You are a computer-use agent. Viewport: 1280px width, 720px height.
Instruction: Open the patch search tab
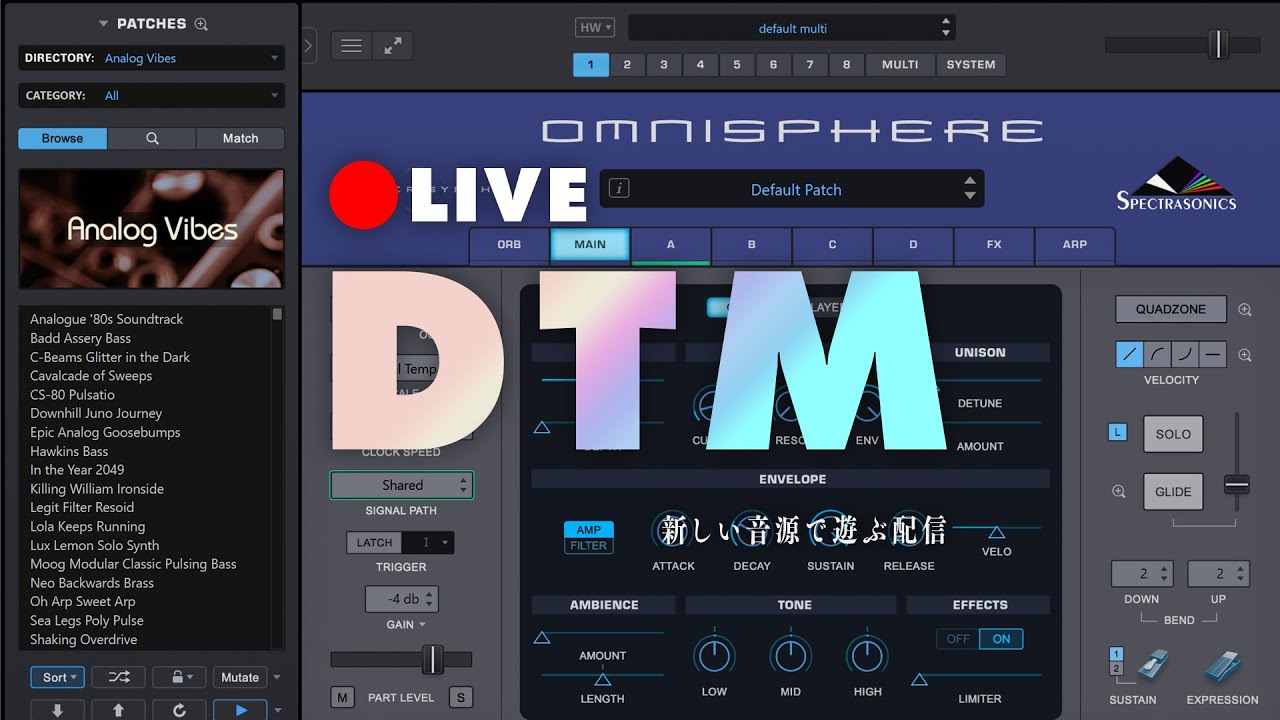tap(152, 138)
